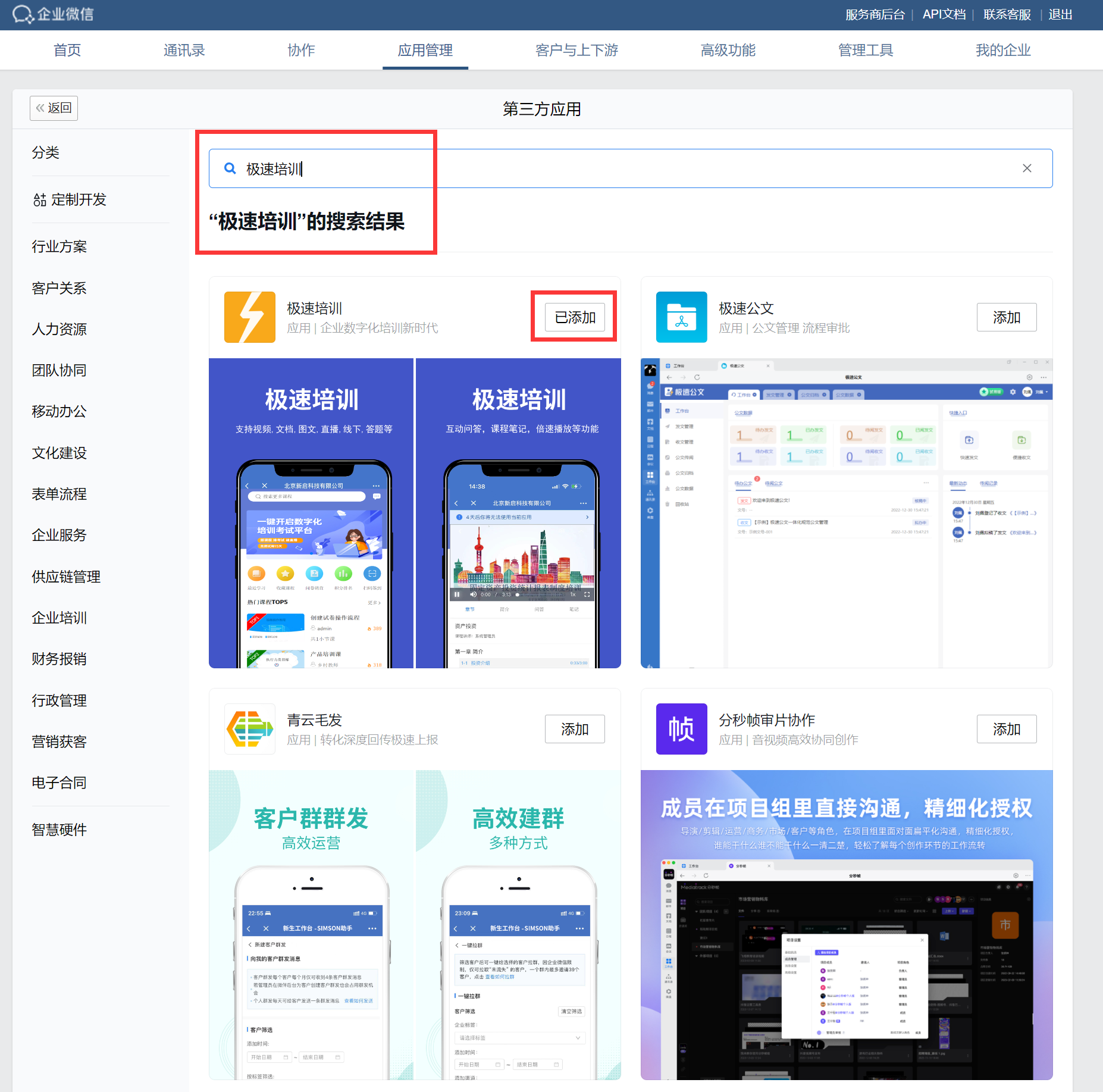Clear the search field with X
The height and width of the screenshot is (1092, 1103).
tap(1027, 168)
